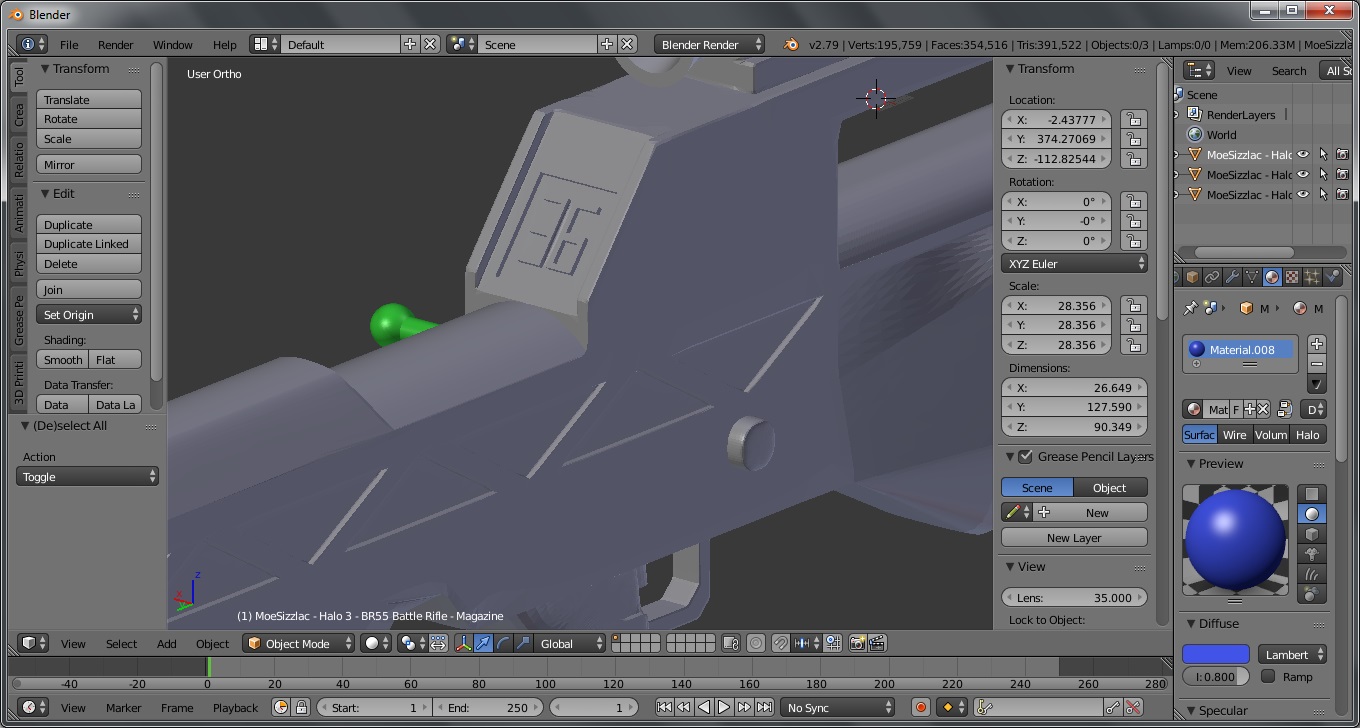Click the Lens value field
This screenshot has height=728, width=1360.
[x=1074, y=598]
